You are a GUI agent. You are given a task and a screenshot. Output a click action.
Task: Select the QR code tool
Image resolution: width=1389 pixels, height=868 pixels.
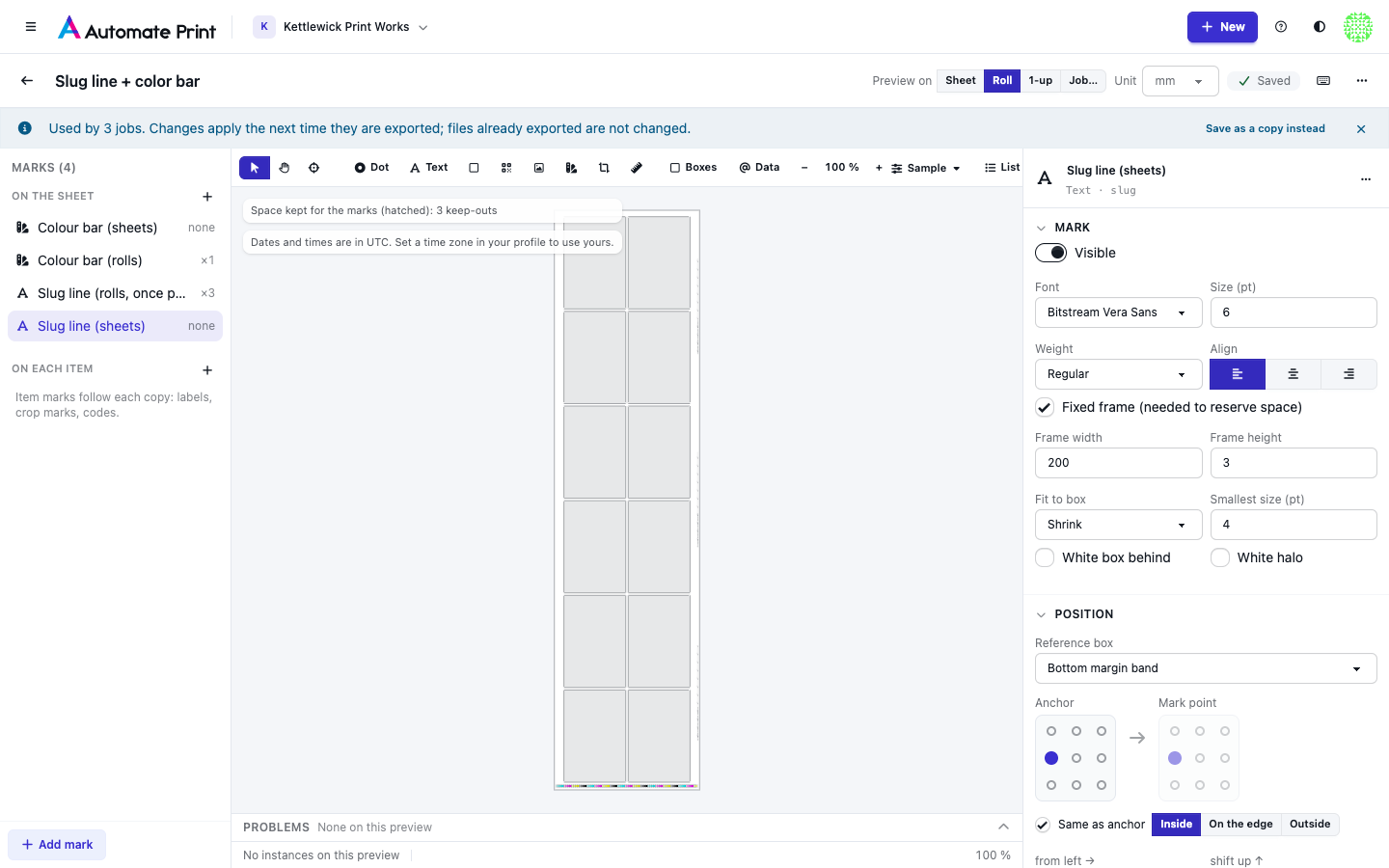pyautogui.click(x=506, y=168)
